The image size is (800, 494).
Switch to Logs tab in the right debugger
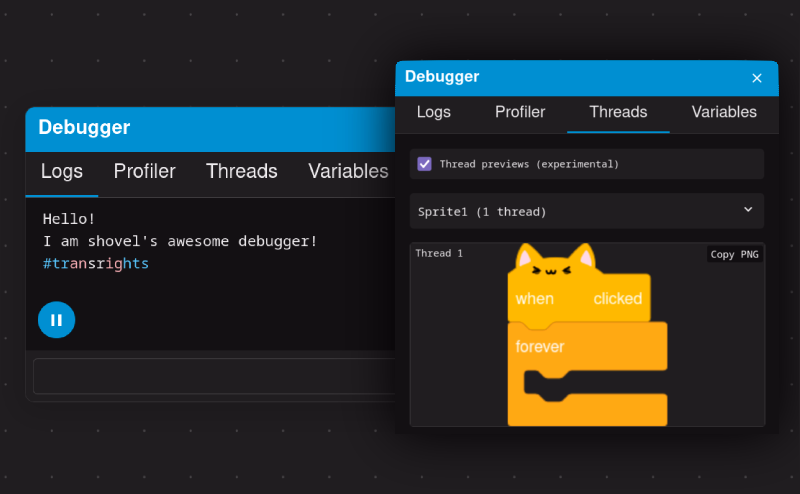tap(433, 112)
